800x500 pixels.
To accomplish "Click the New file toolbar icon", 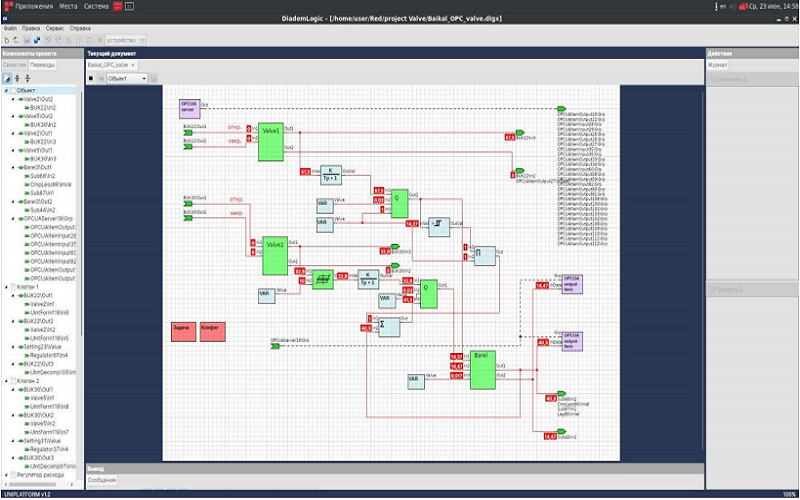I will (x=6, y=40).
